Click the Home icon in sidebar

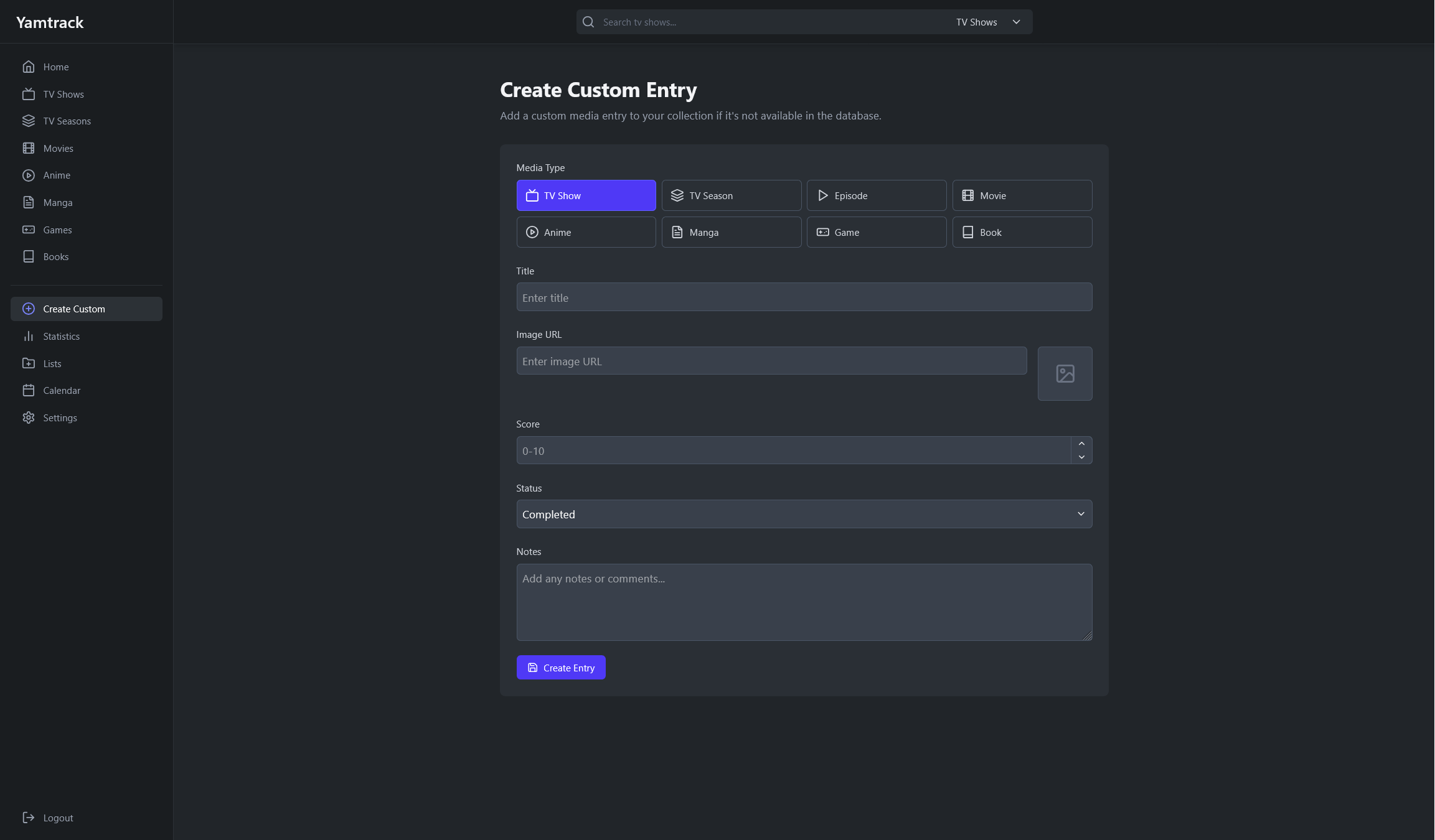[29, 67]
